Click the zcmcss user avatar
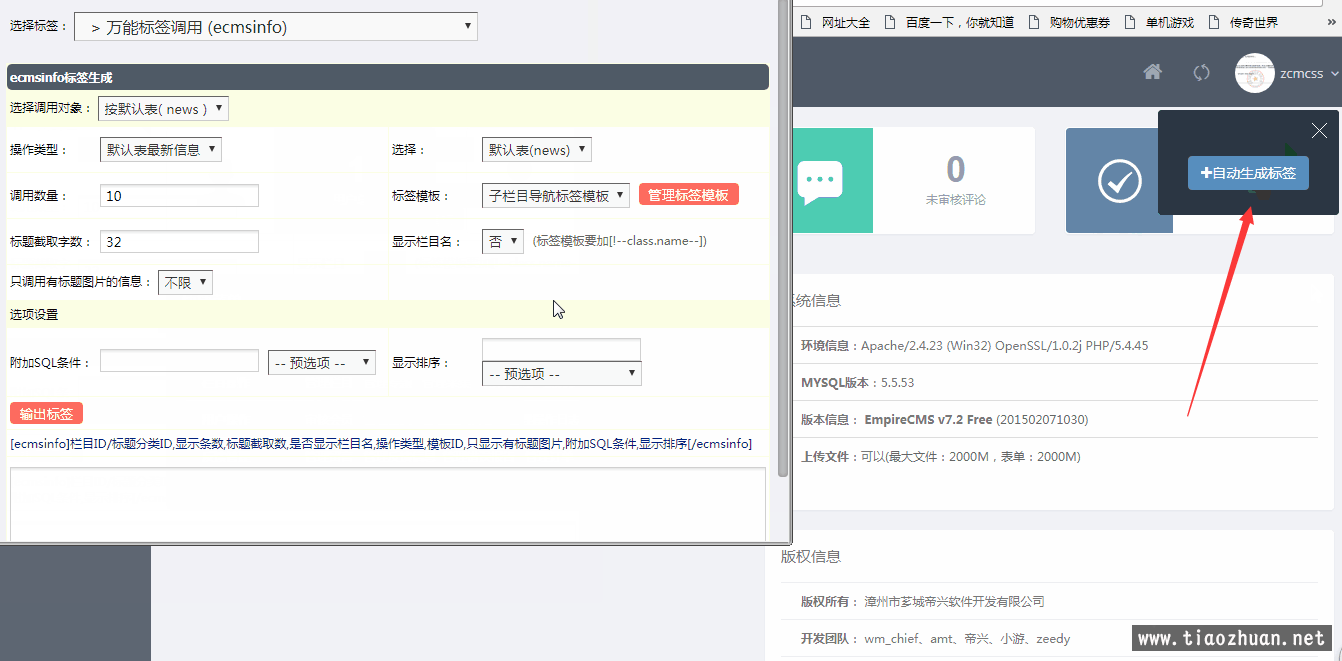This screenshot has width=1342, height=661. click(1254, 73)
